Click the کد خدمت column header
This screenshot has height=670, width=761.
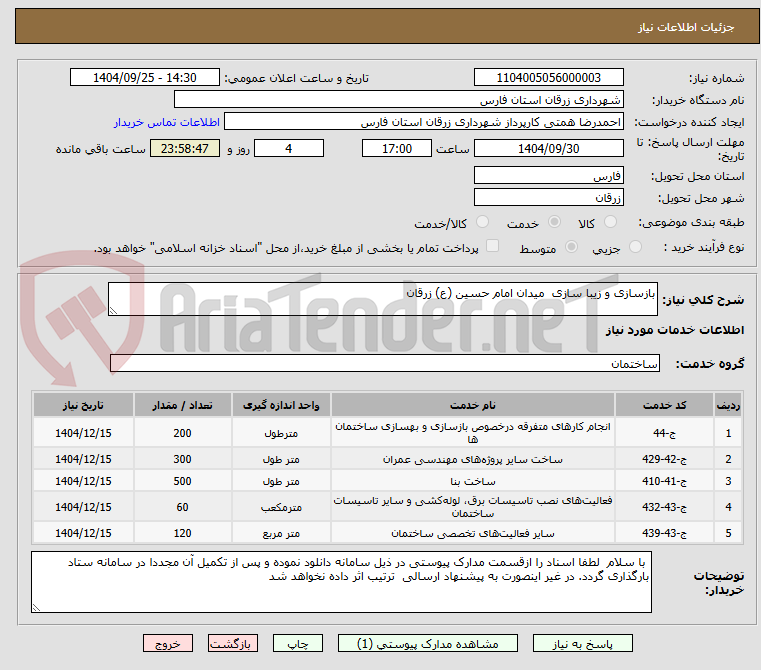coord(664,405)
